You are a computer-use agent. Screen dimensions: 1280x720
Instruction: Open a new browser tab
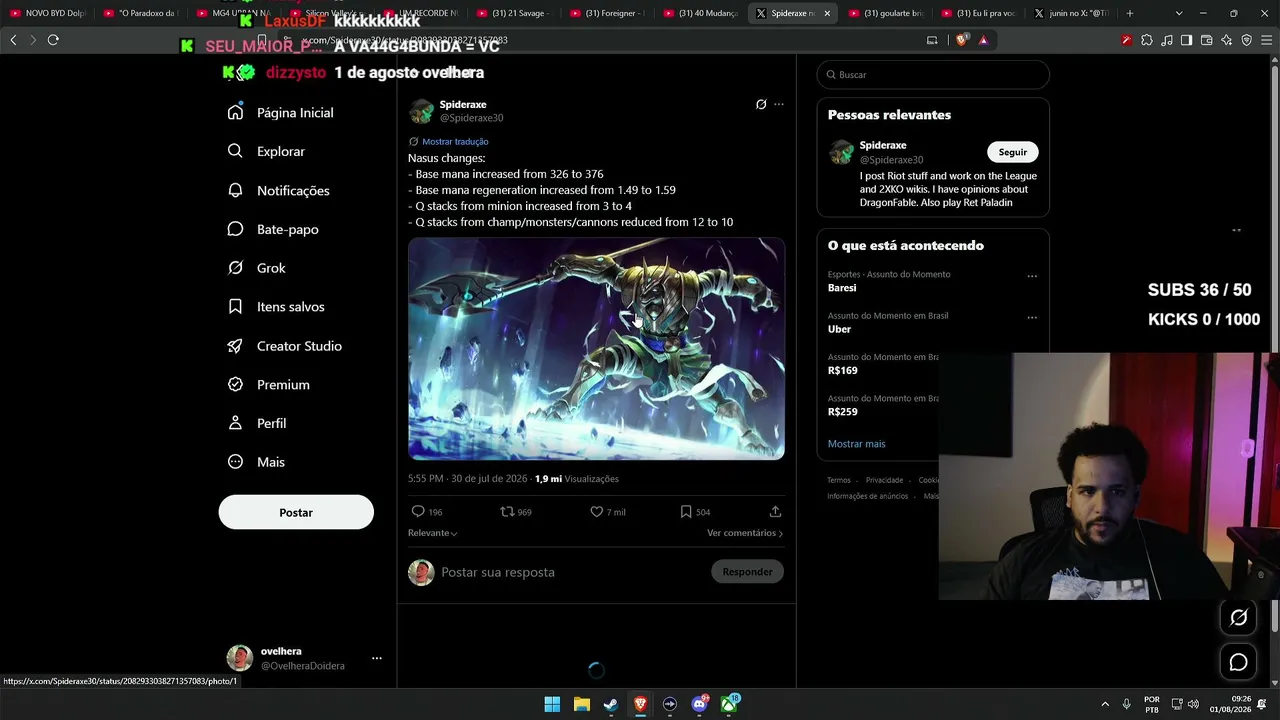(1130, 13)
